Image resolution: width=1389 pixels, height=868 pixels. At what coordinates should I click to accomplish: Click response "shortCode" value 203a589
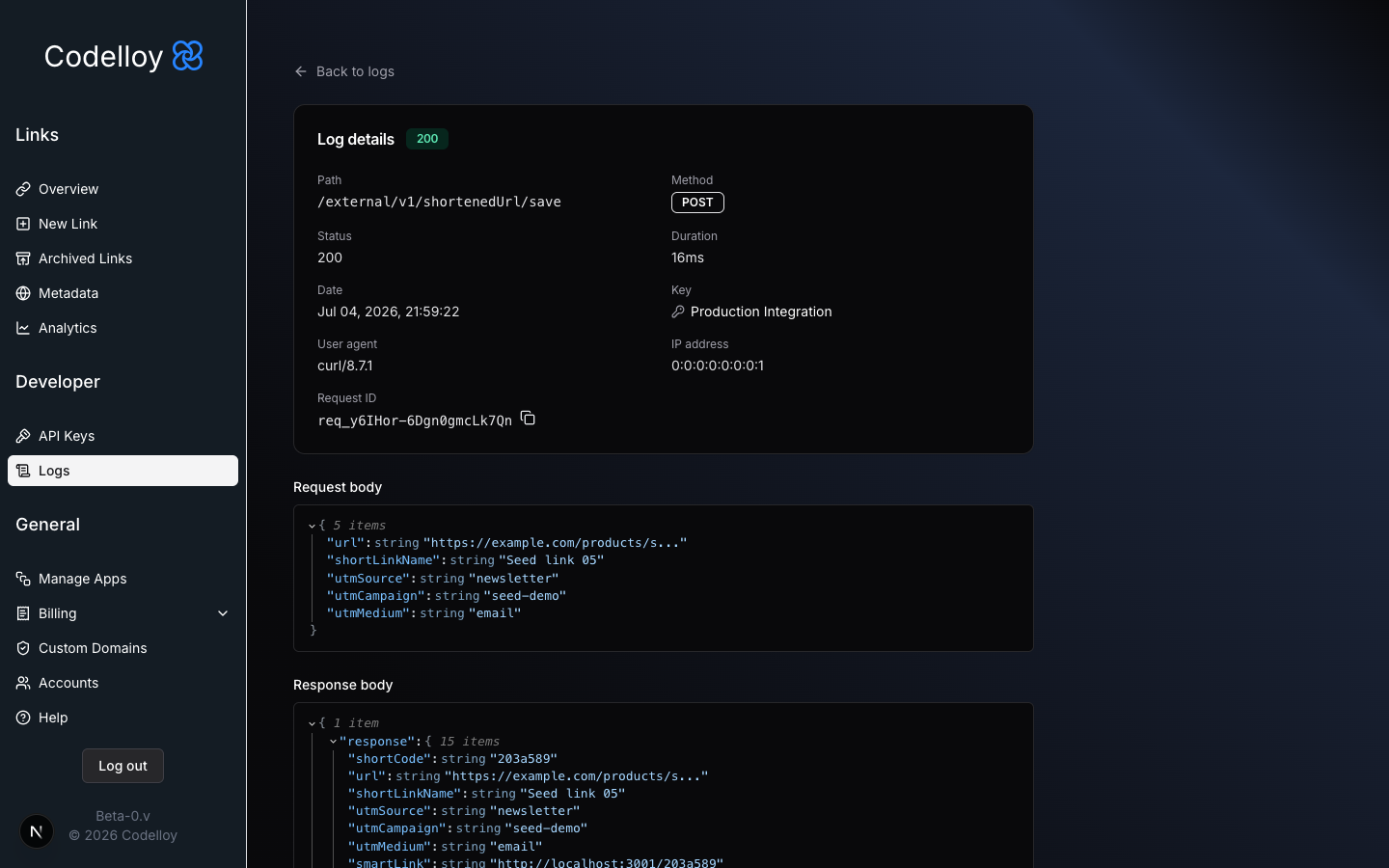524,759
